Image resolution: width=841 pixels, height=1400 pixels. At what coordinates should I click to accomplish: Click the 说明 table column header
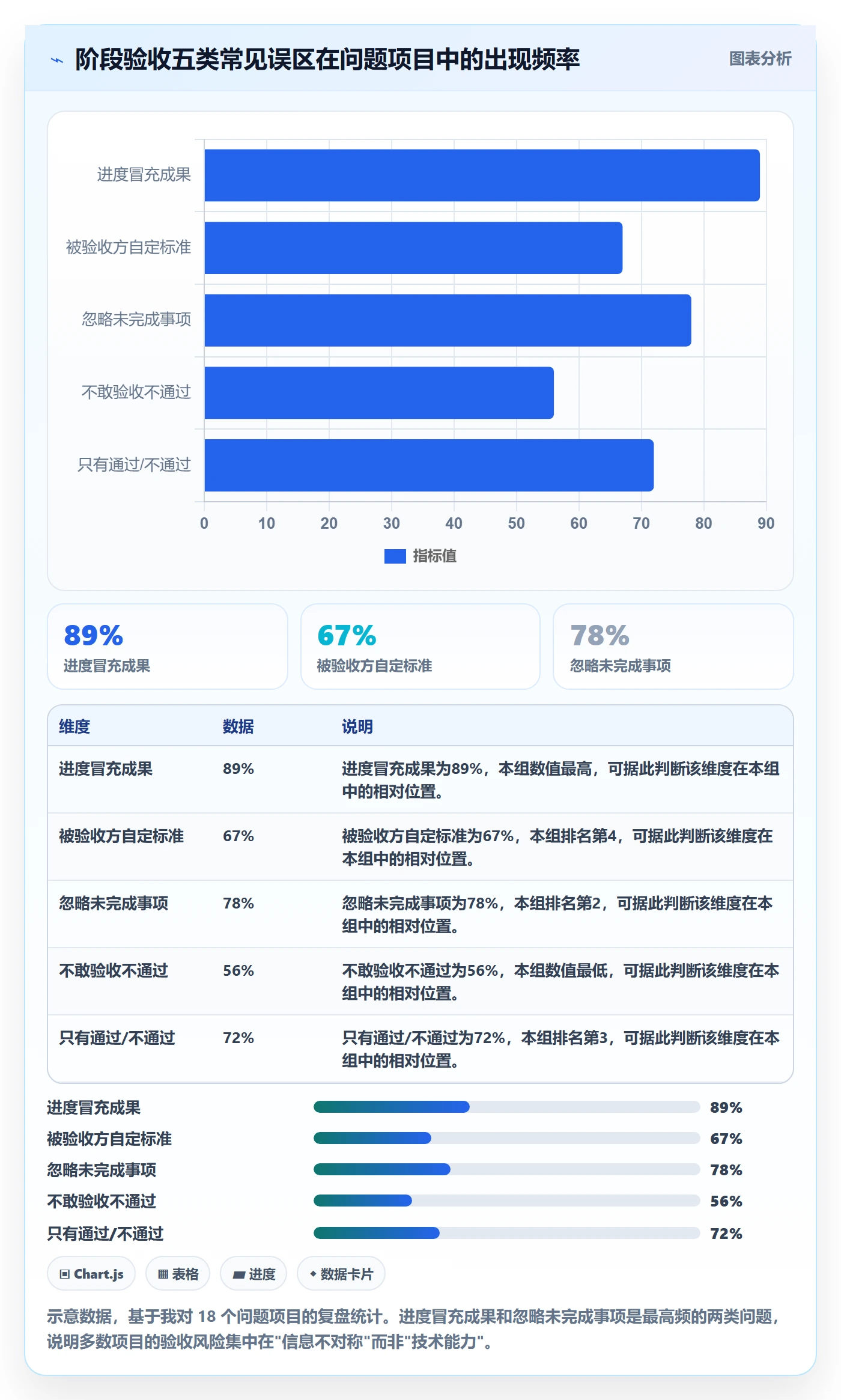point(357,726)
